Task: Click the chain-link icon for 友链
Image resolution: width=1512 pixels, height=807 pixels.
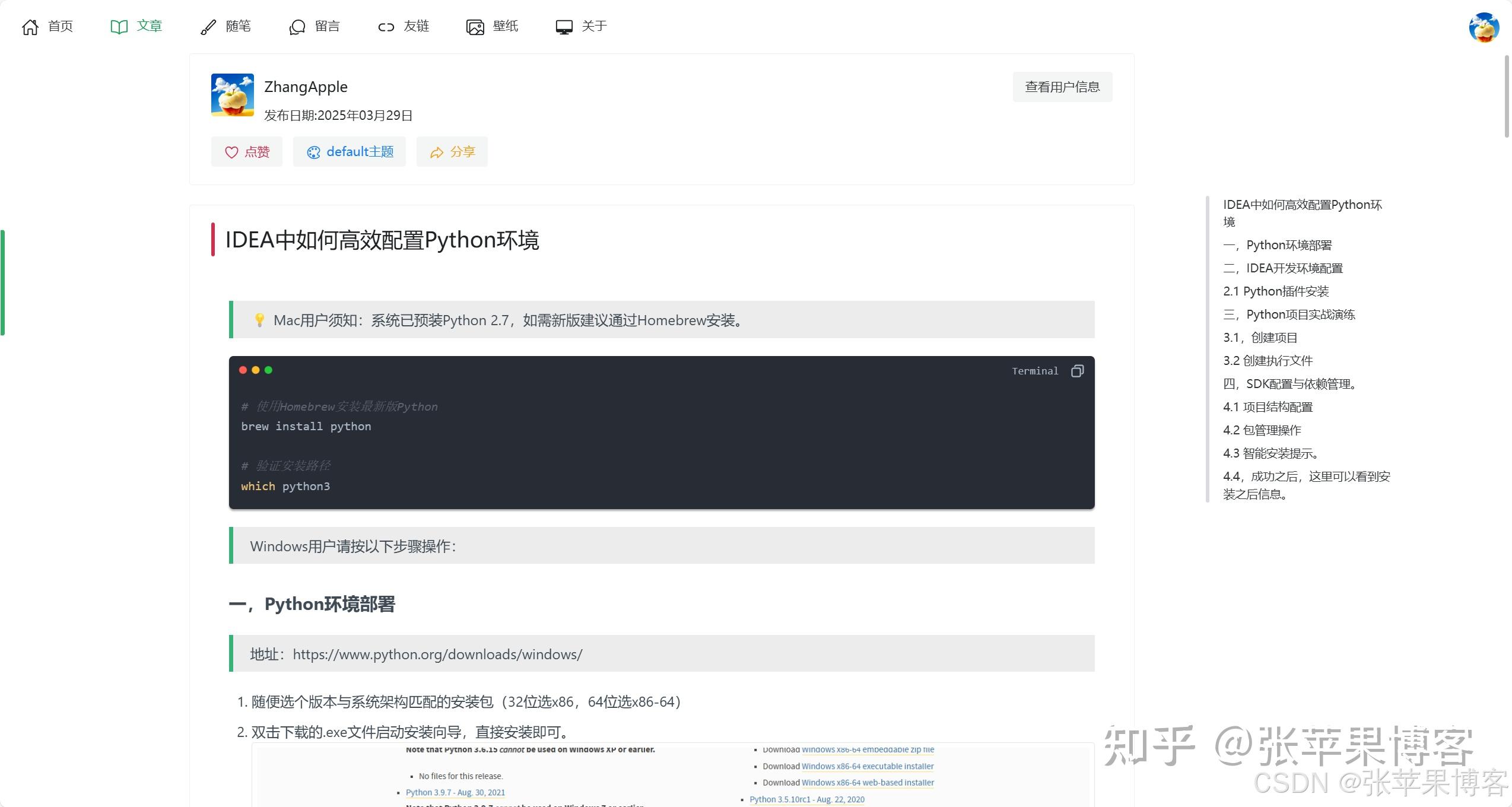Action: click(x=385, y=27)
